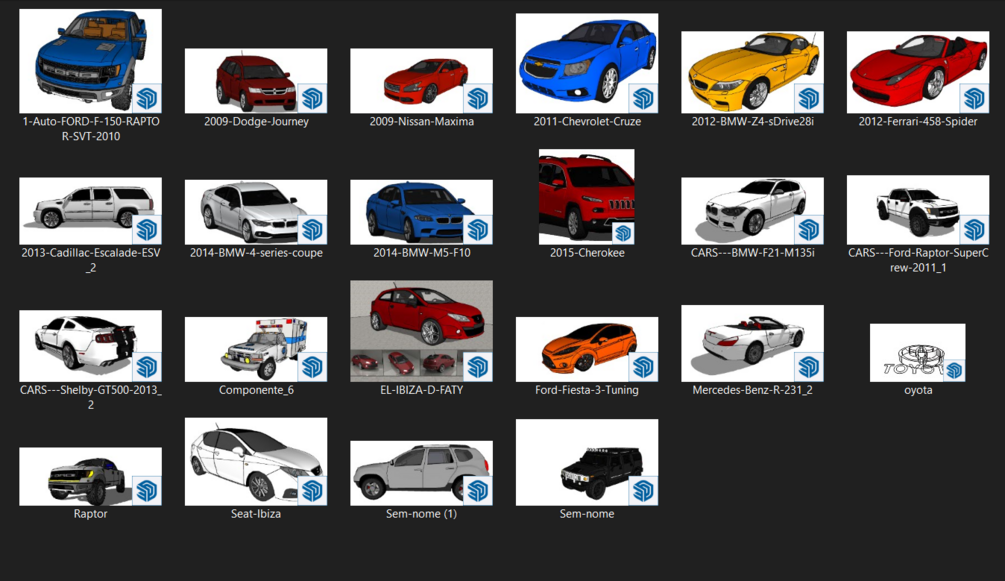Viewport: 1005px width, 581px height.
Task: Click the file name '2009-Nissan-Maxima'
Action: [x=422, y=121]
